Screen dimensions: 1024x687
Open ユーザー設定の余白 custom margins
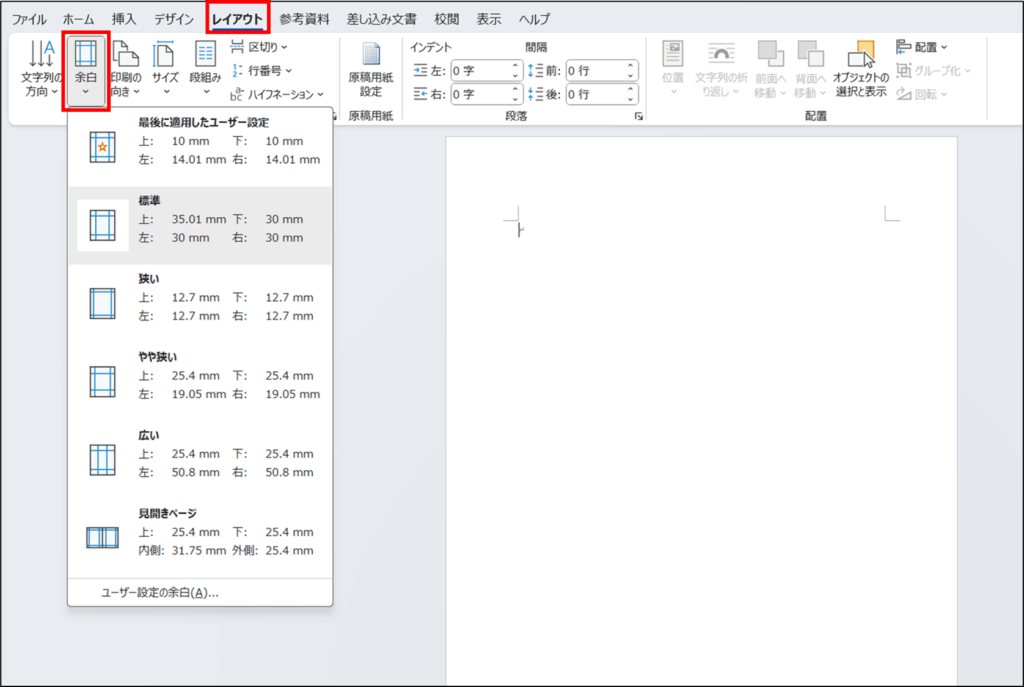(200, 593)
